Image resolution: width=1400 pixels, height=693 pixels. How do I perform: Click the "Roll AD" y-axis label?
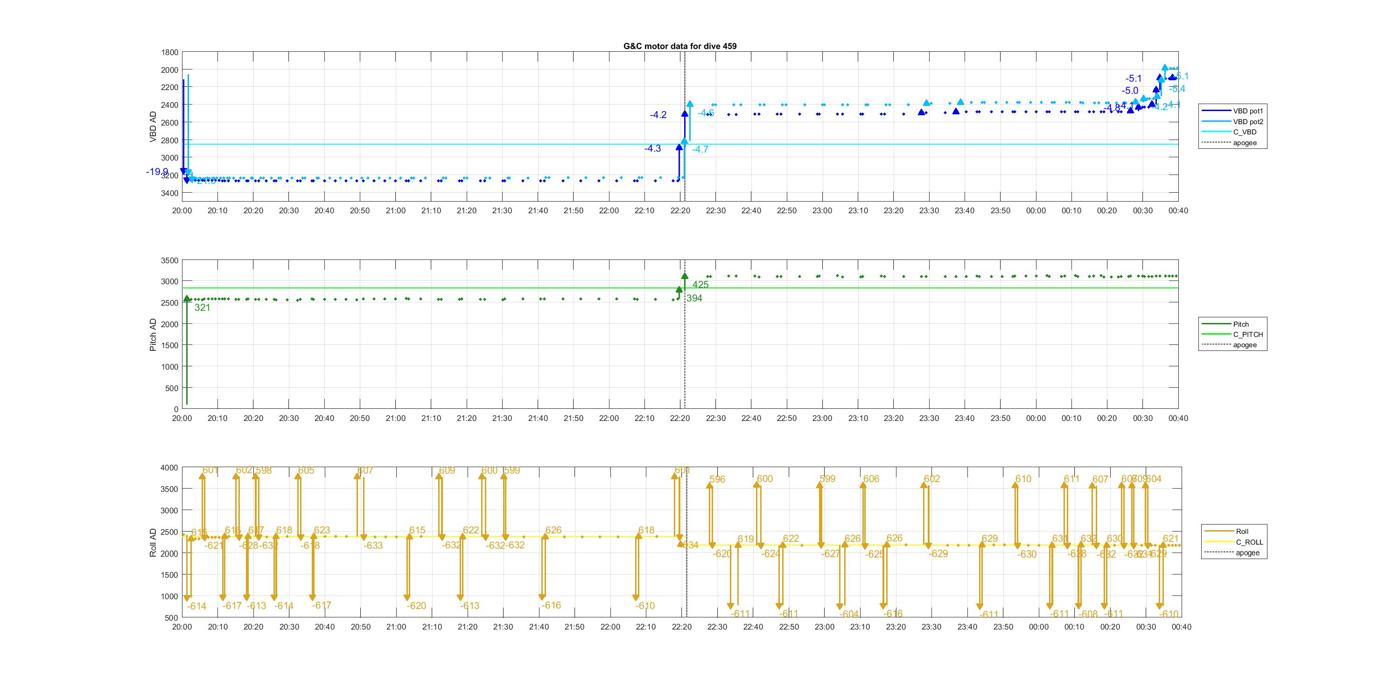[x=153, y=543]
